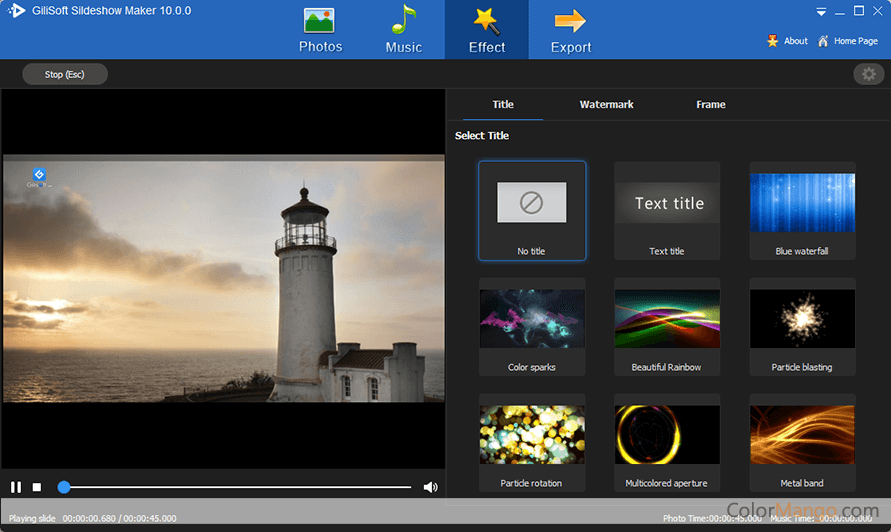Open the Export arrow icon
The height and width of the screenshot is (532, 891).
point(570,21)
